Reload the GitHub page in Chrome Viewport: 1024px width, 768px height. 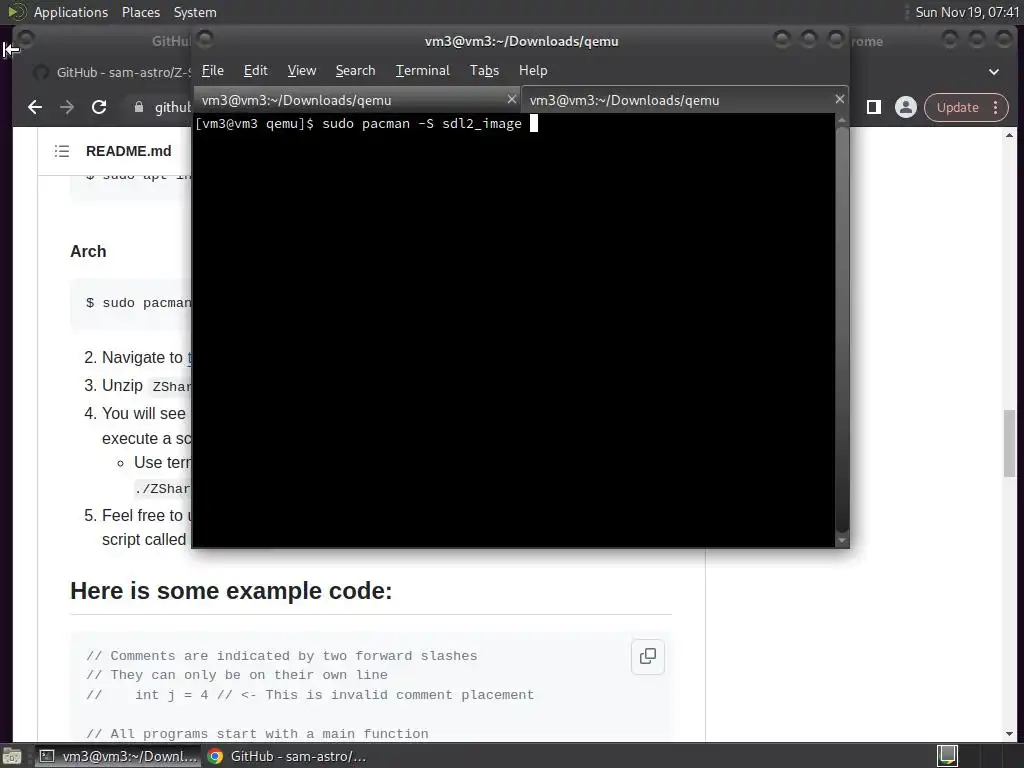point(99,107)
